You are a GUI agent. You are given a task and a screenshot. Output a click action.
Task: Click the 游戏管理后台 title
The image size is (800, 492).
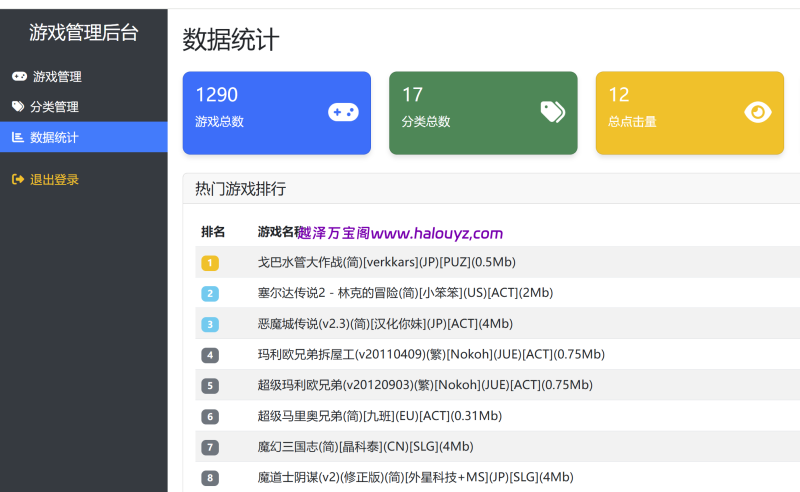84,33
